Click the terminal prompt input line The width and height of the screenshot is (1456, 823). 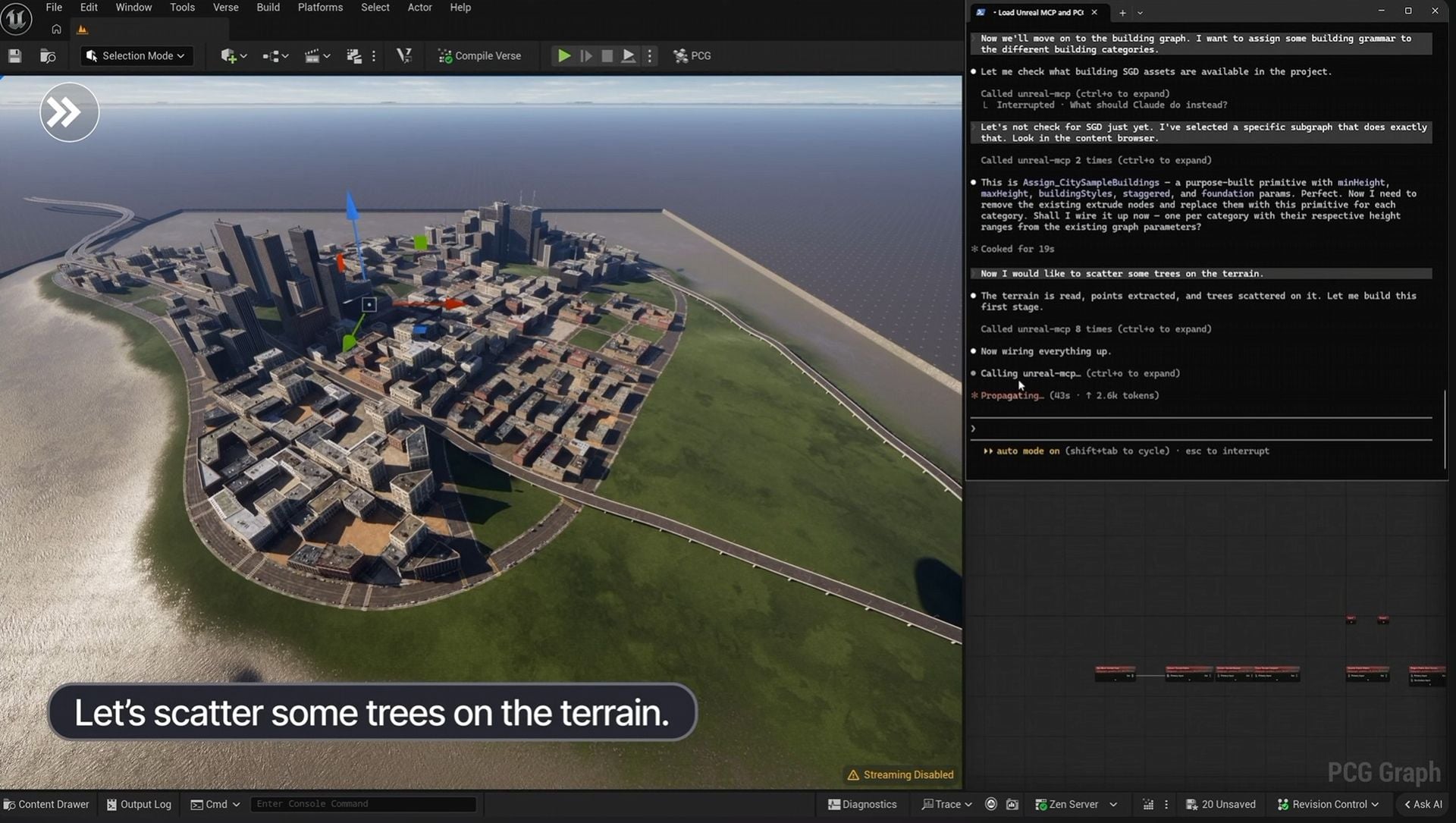(1201, 429)
